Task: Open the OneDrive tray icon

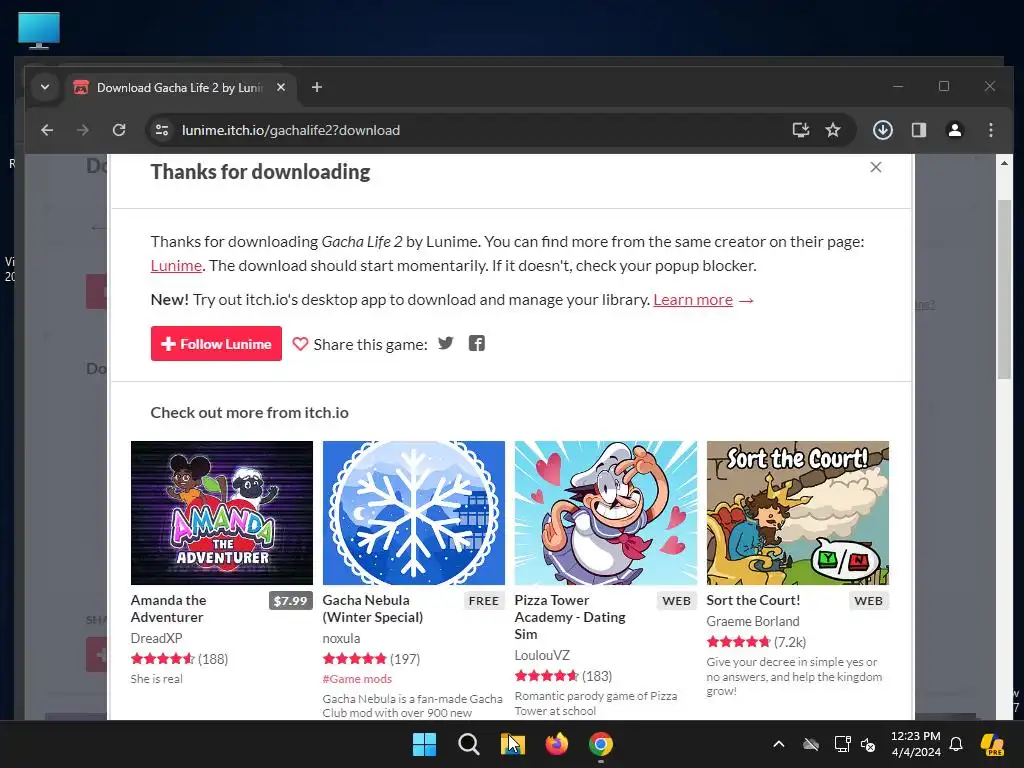Action: (810, 744)
